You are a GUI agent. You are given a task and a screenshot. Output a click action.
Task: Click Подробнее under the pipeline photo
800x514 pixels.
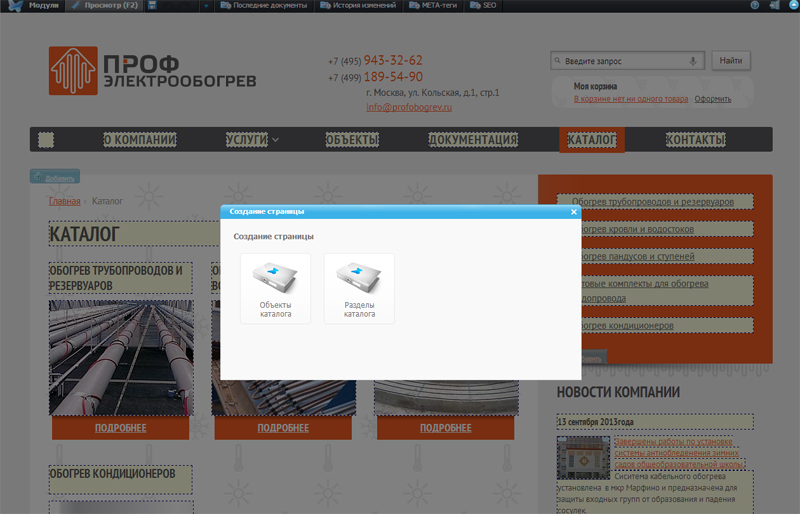coord(120,428)
